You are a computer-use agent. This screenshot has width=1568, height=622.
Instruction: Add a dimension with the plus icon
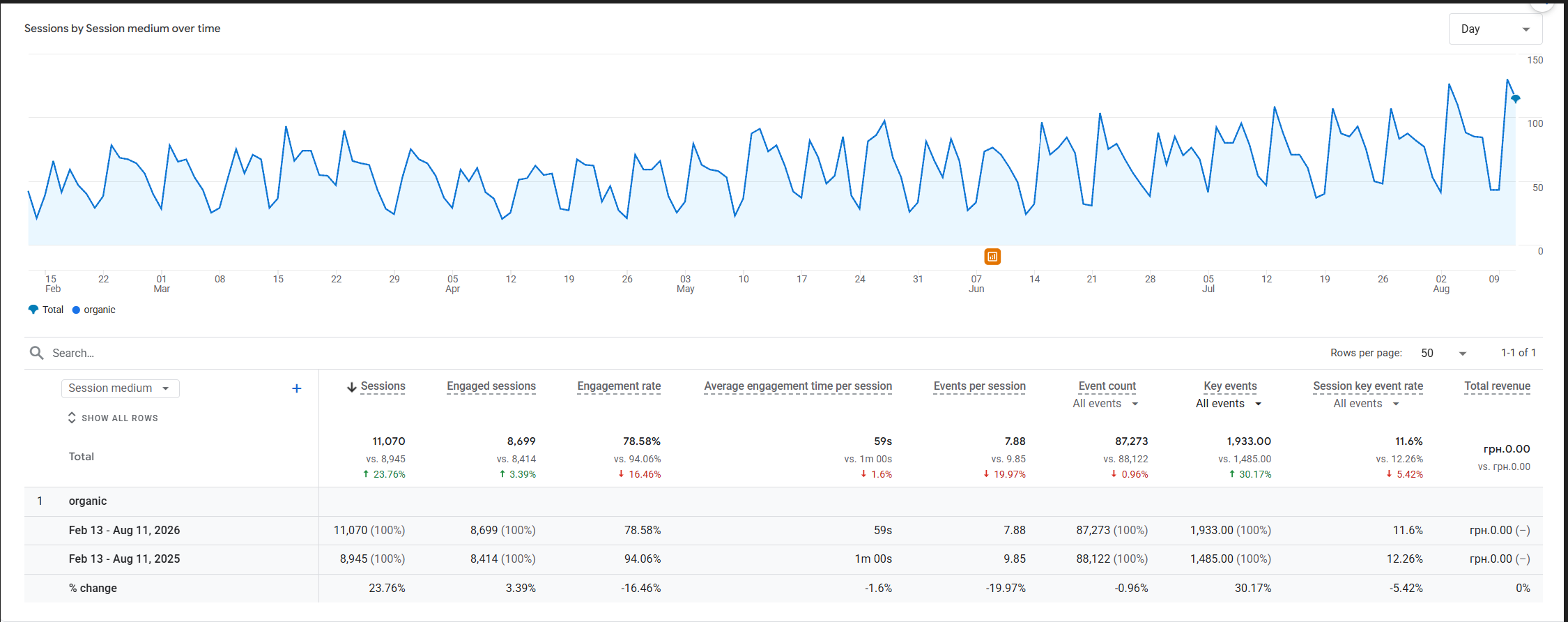pyautogui.click(x=297, y=388)
